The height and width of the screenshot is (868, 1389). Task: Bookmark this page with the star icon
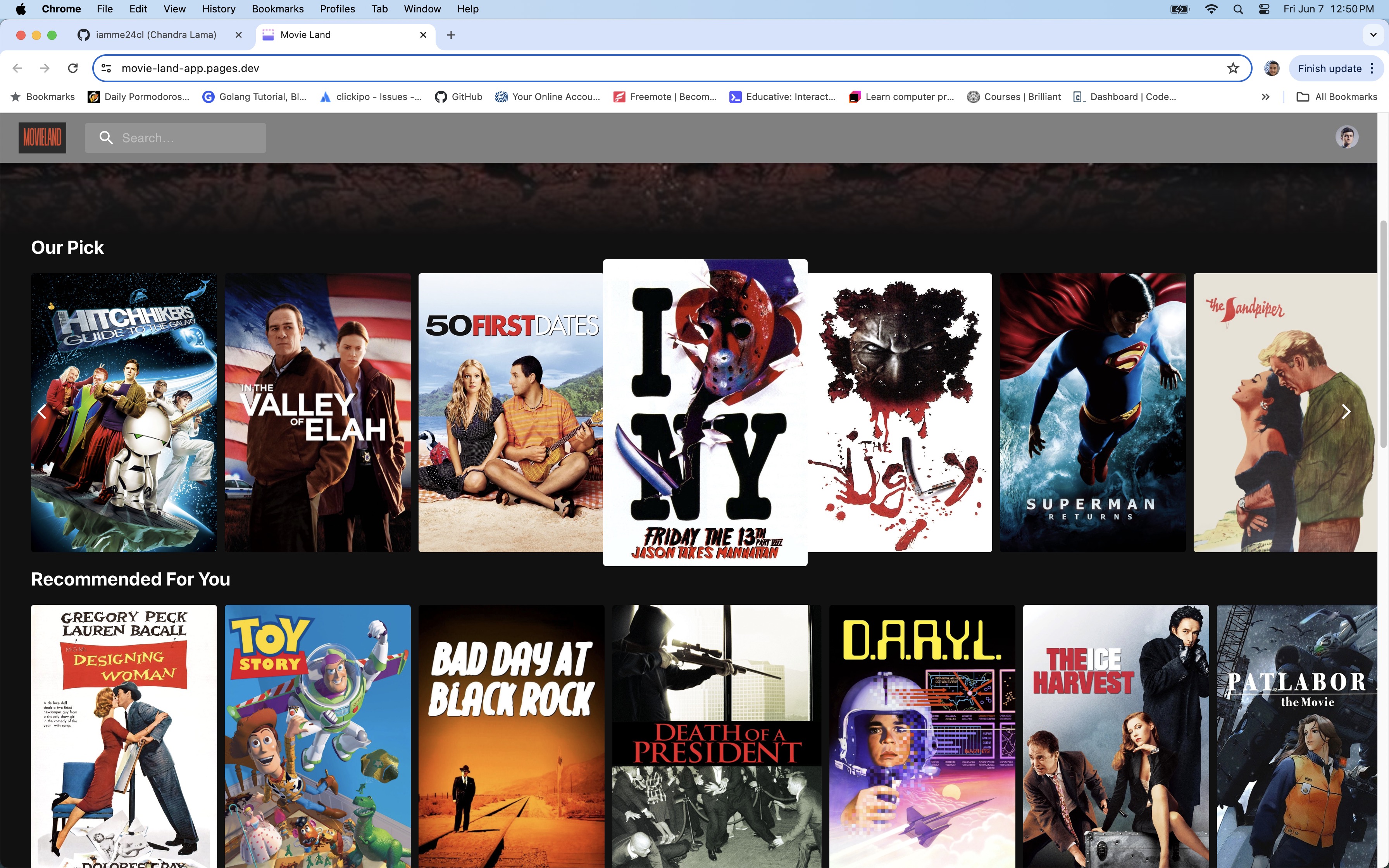point(1233,68)
